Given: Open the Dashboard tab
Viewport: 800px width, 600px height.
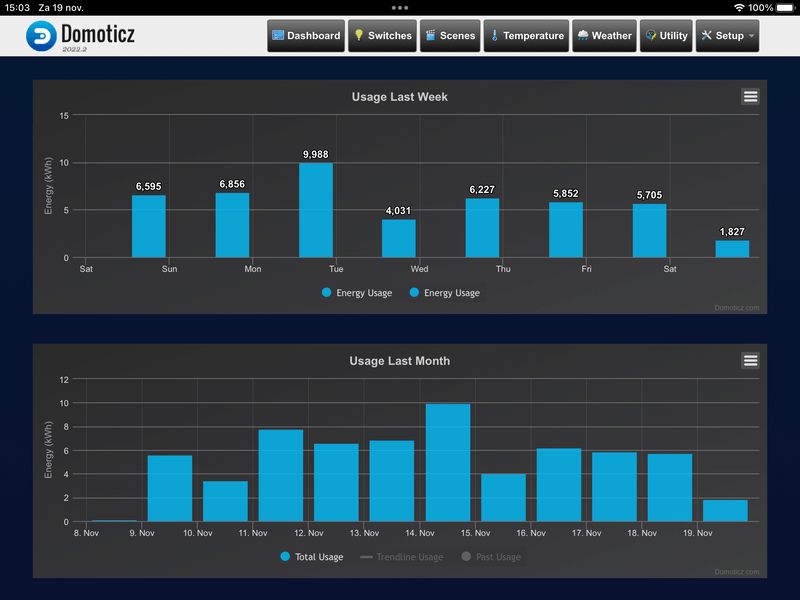Looking at the screenshot, I should click(x=306, y=36).
